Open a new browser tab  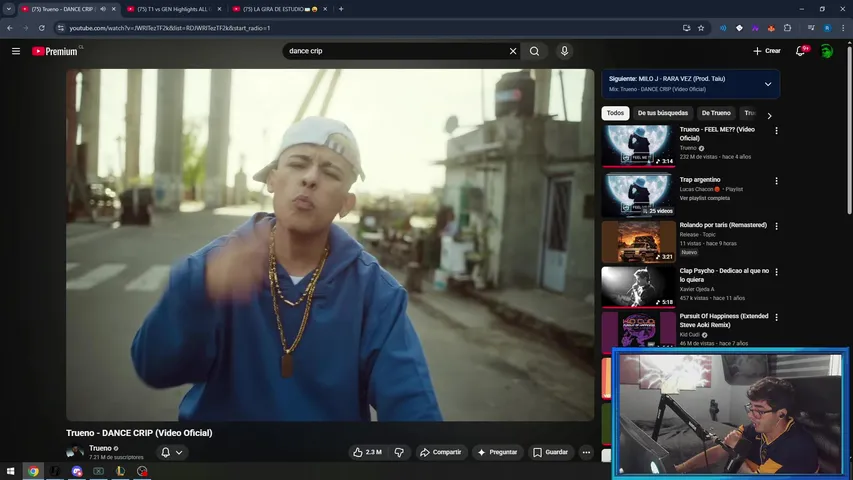coord(341,9)
